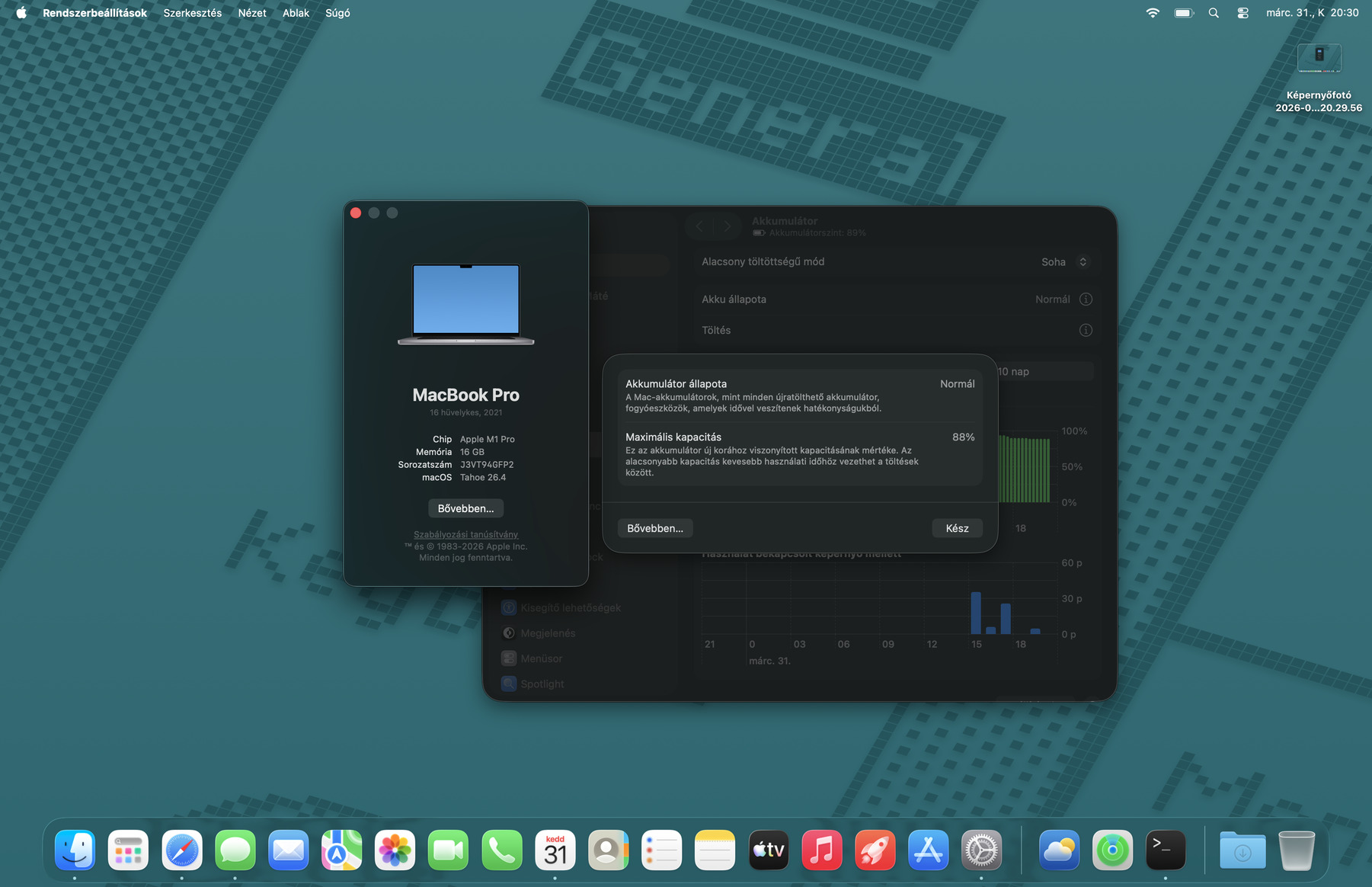1372x887 pixels.
Task: Open Calendar showing kedd 31
Action: 555,850
